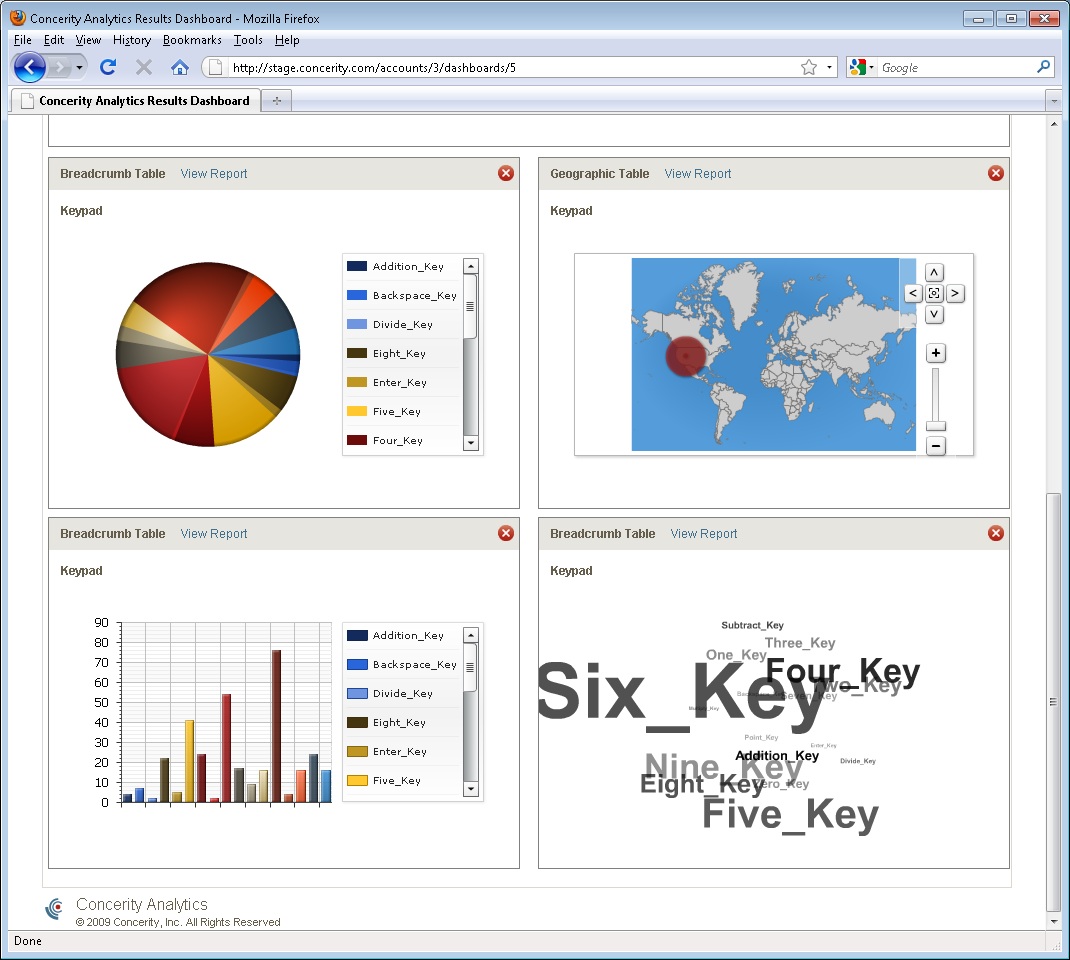The width and height of the screenshot is (1070, 960).
Task: Close the tag cloud Breadcrumb Table widget
Action: (x=996, y=534)
